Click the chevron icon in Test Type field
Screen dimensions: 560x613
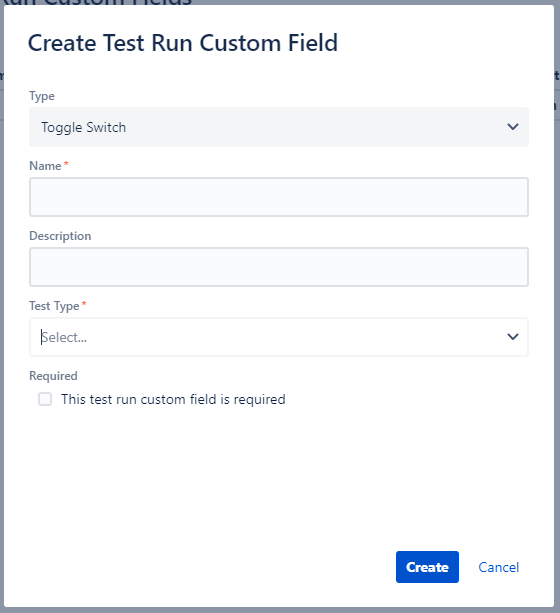[x=513, y=337]
